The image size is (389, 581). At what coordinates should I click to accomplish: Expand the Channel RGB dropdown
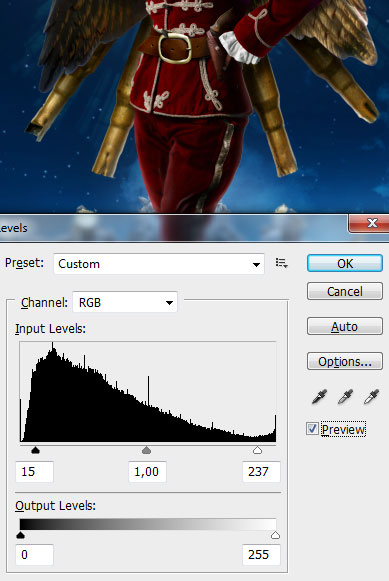click(x=125, y=302)
